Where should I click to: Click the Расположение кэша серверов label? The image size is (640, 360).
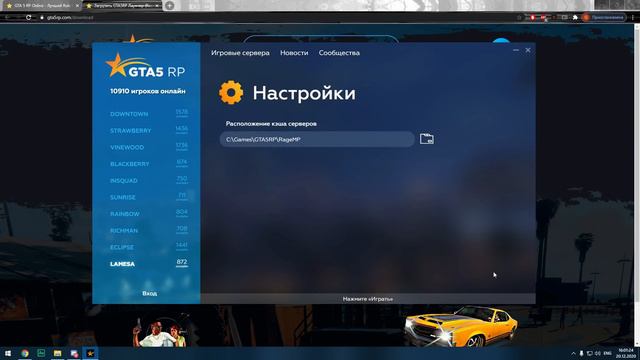point(271,124)
